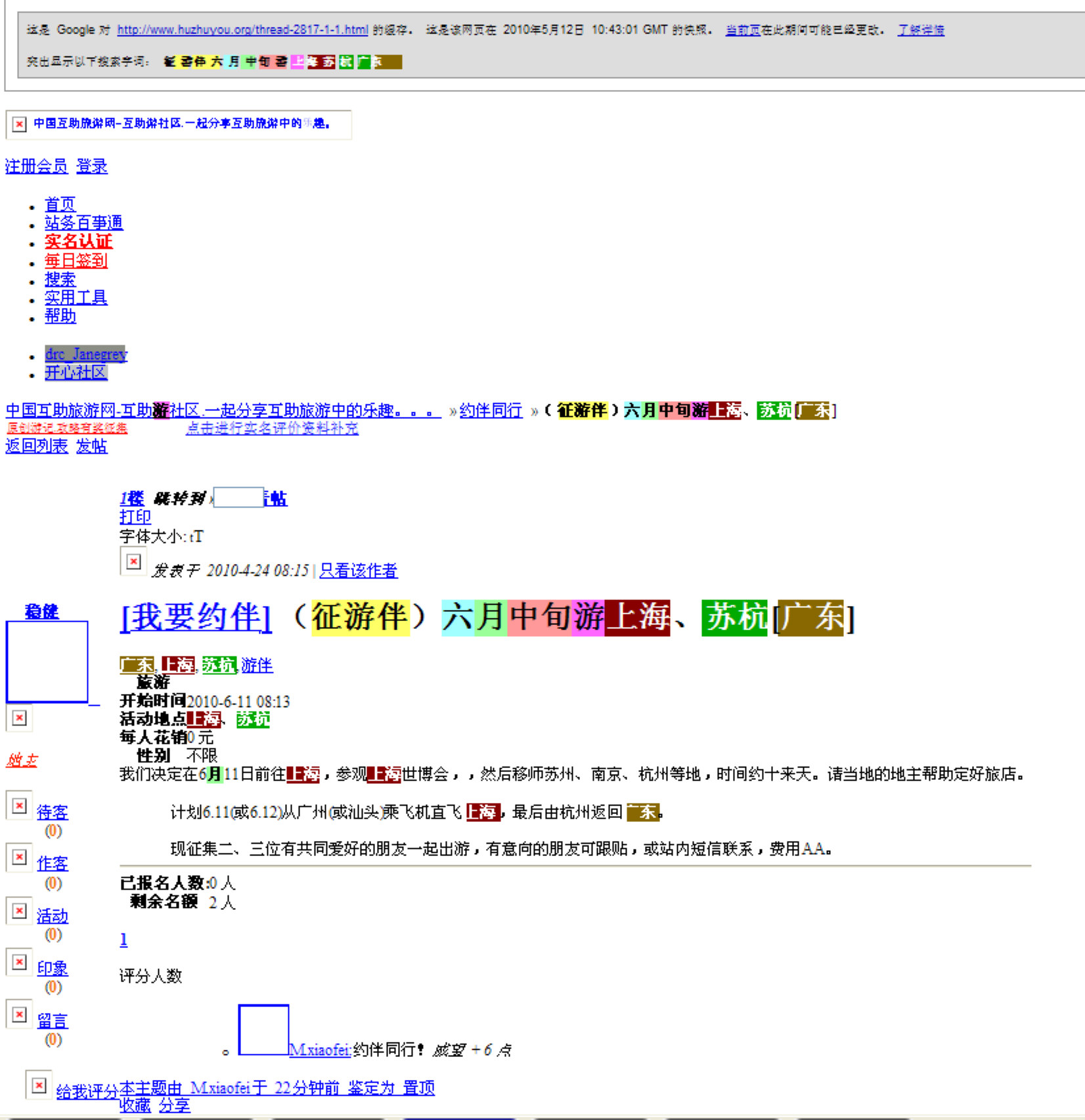Click the 游伴 tag link
Viewport: 1085px width, 1120px height.
tap(257, 665)
